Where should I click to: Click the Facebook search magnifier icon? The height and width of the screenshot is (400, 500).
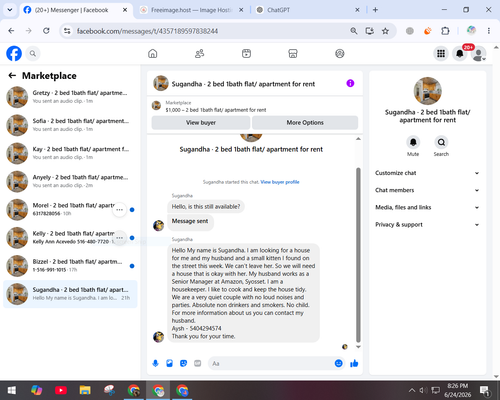tap(33, 53)
